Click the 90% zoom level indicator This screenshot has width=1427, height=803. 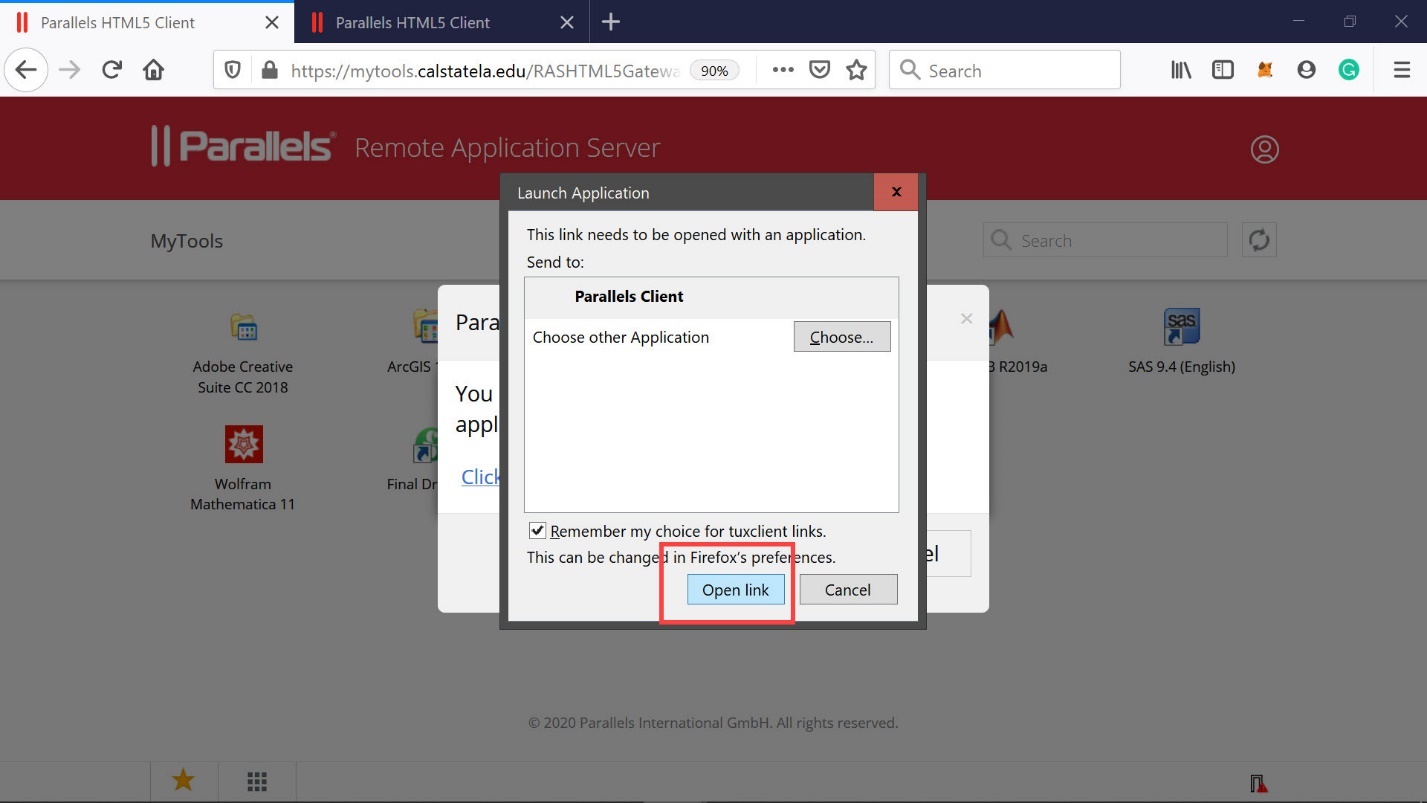[x=714, y=71]
